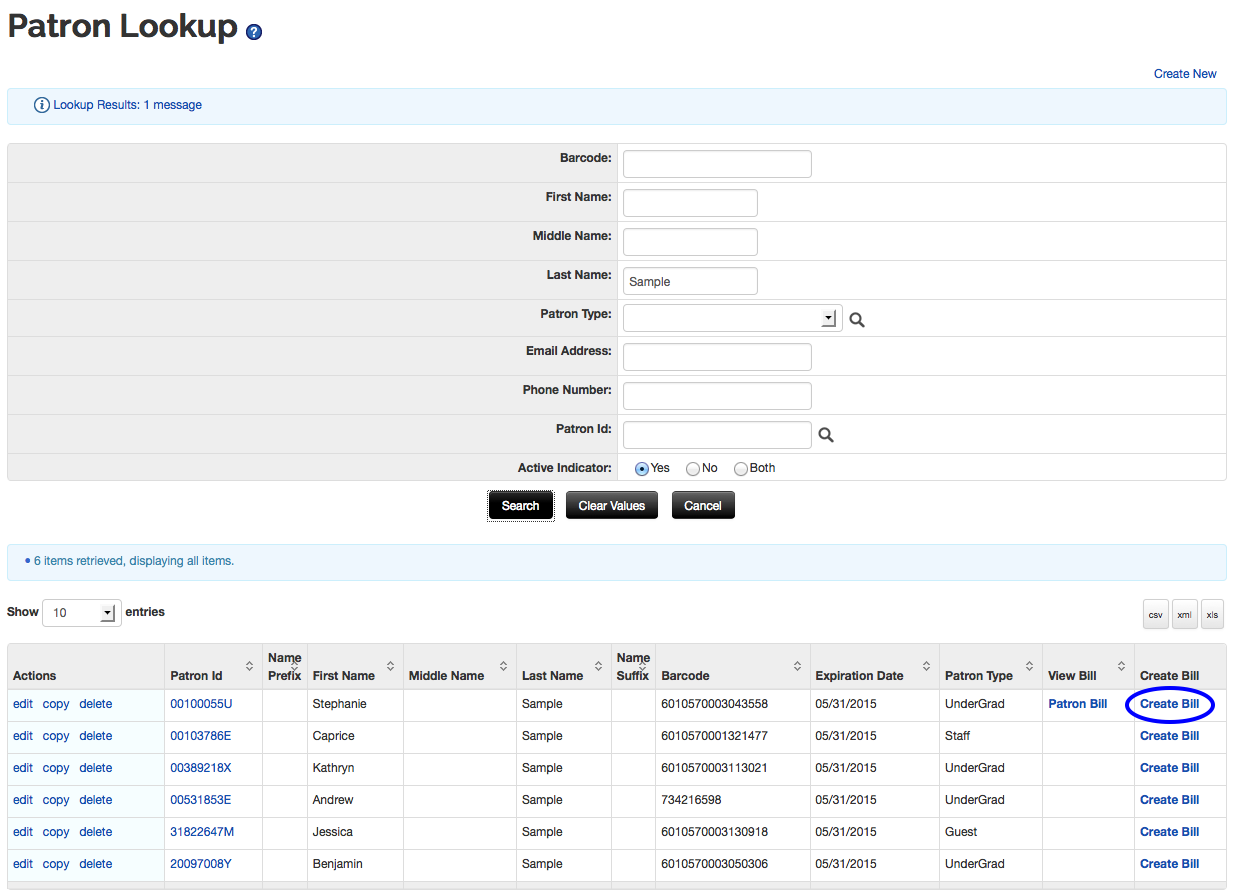Open the Create New link
This screenshot has height=894, width=1234.
pos(1185,74)
